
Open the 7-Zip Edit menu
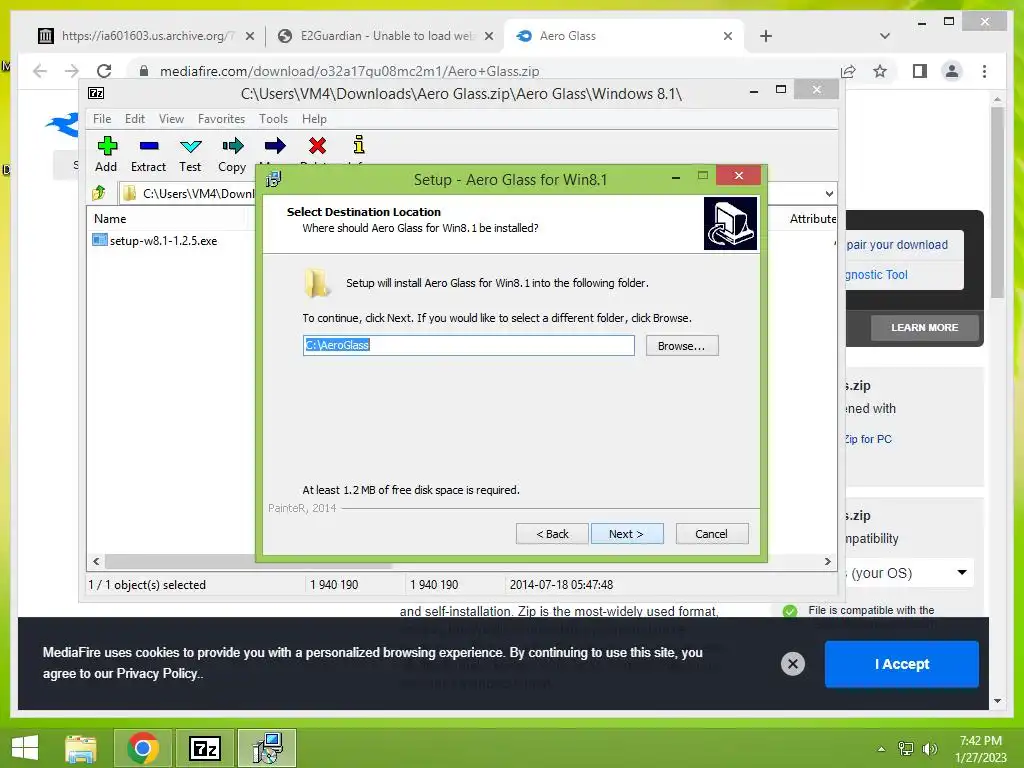(135, 119)
